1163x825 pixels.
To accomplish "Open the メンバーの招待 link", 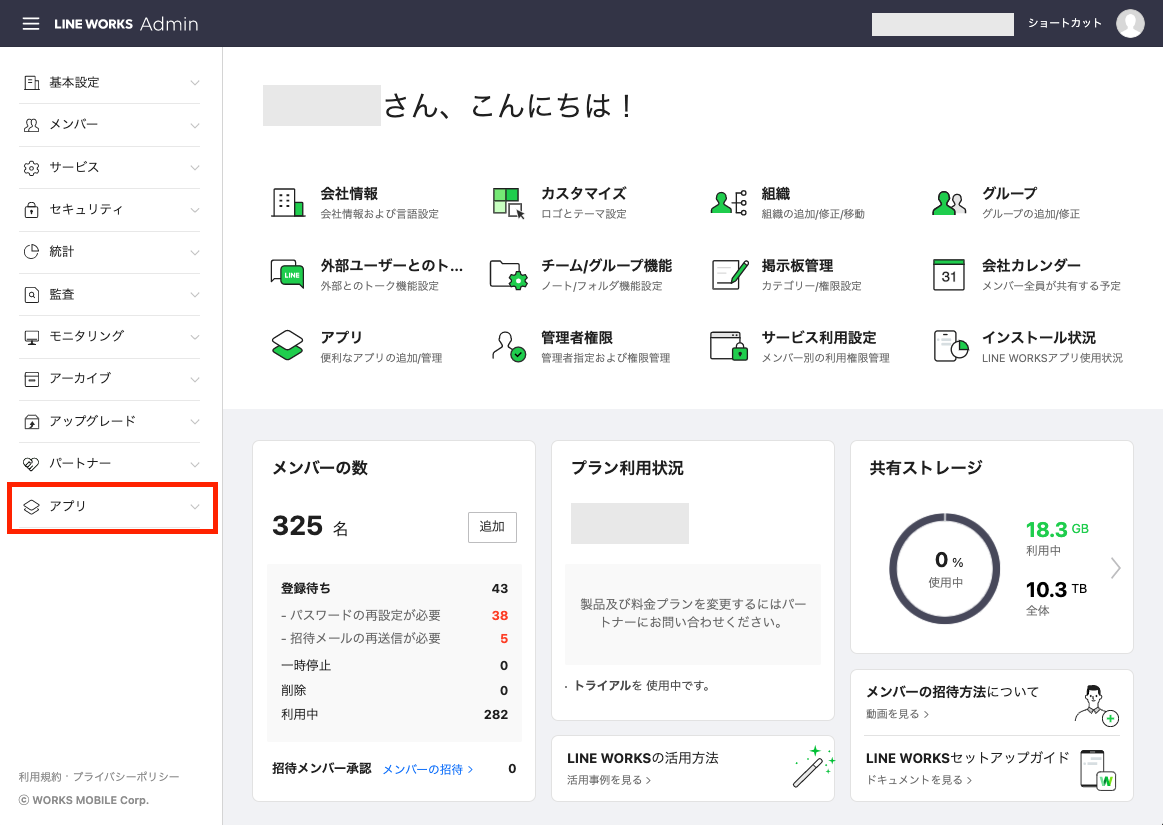I will click(x=428, y=769).
